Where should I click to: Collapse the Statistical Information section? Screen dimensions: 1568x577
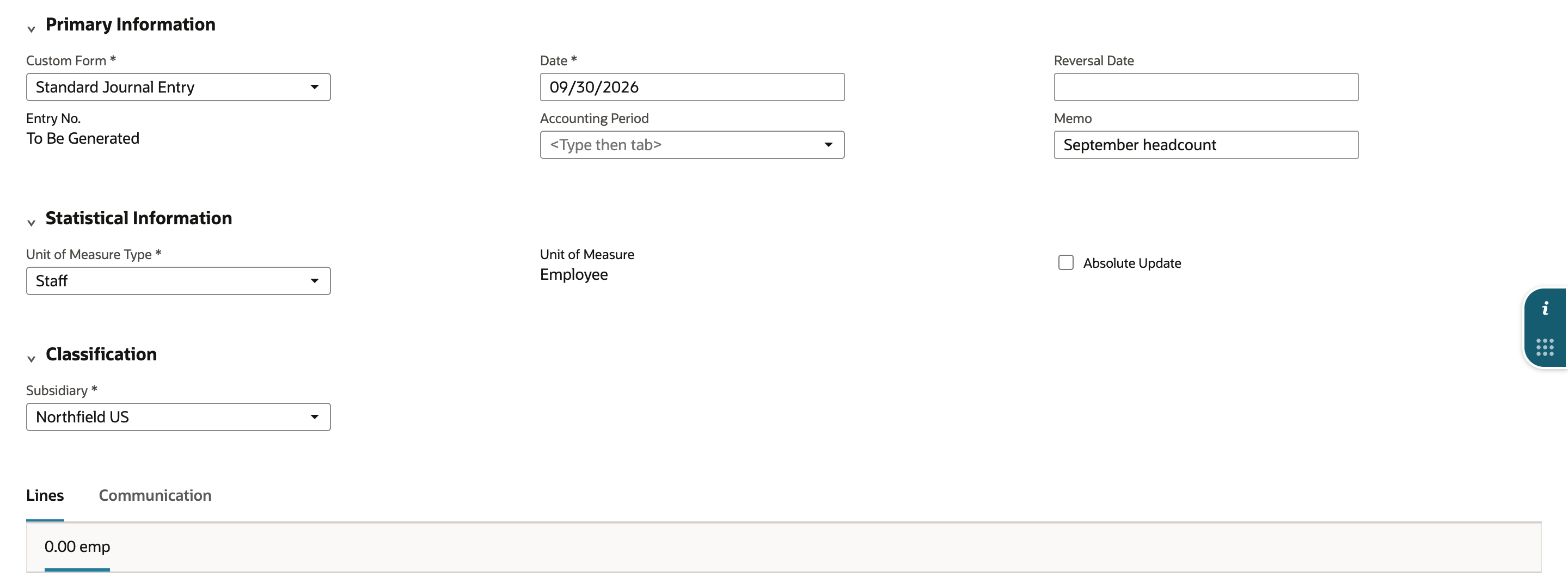[32, 223]
